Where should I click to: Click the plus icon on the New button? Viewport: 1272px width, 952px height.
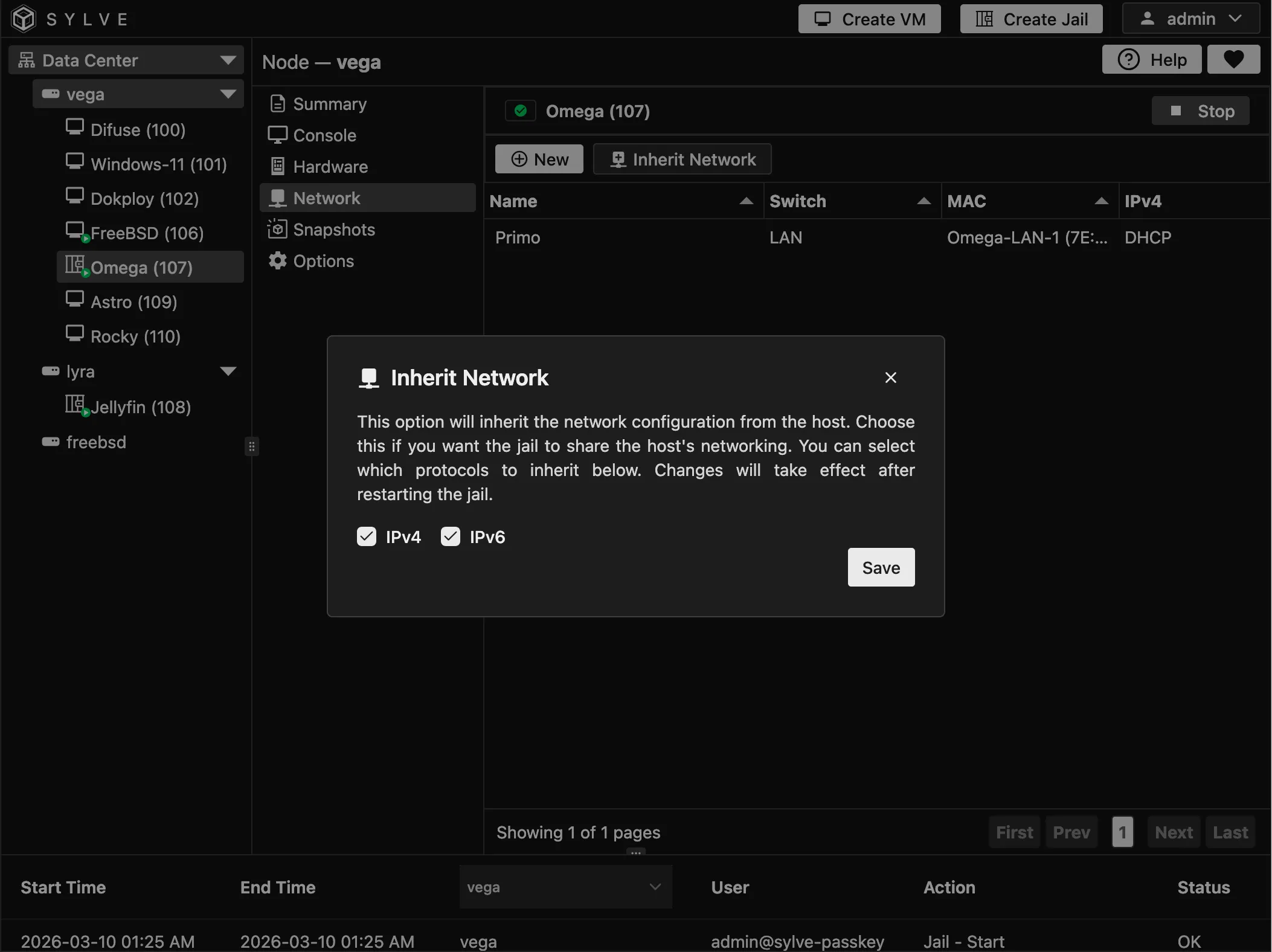tap(519, 159)
